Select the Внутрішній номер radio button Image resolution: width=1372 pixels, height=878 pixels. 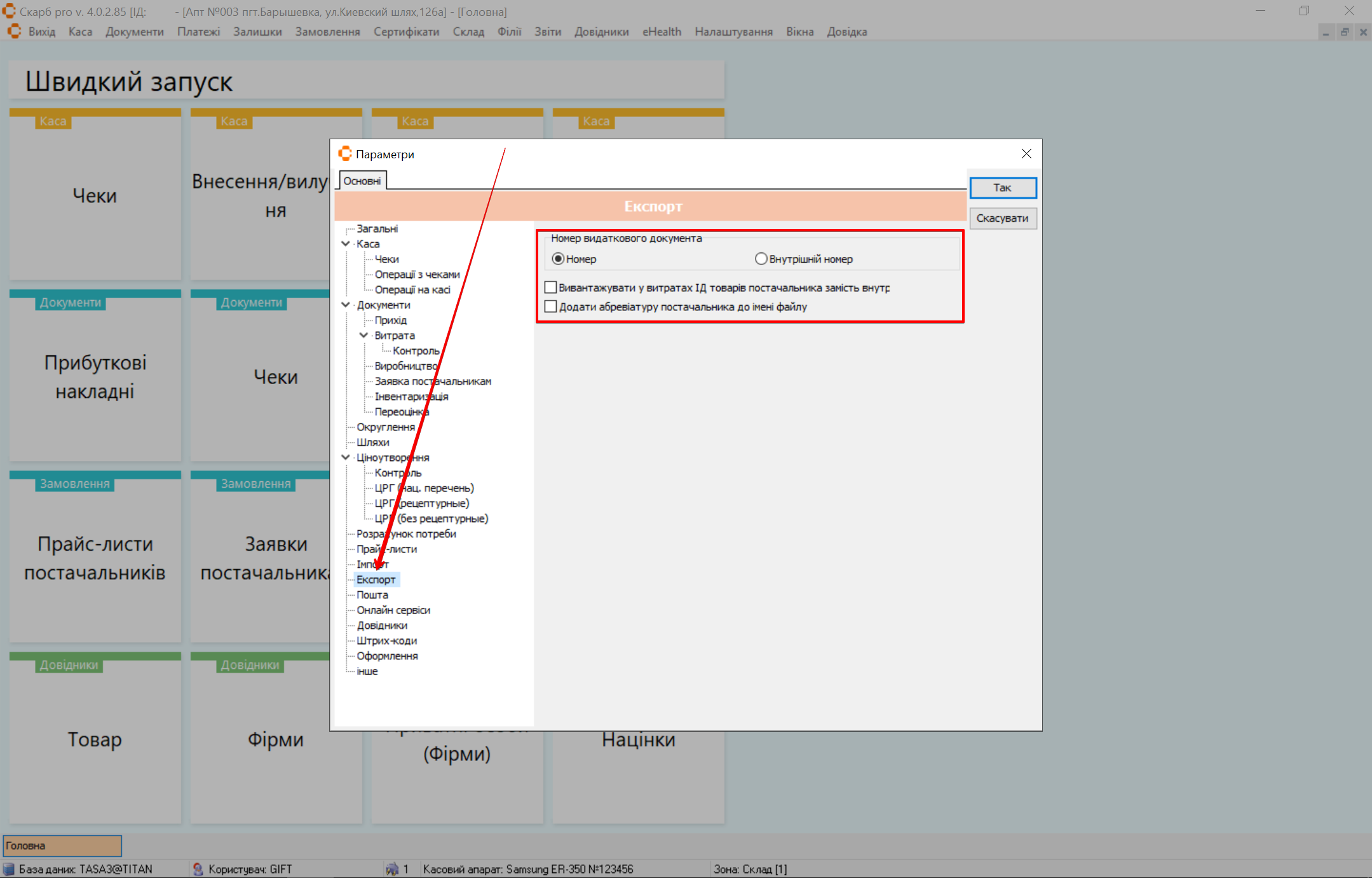pos(761,259)
